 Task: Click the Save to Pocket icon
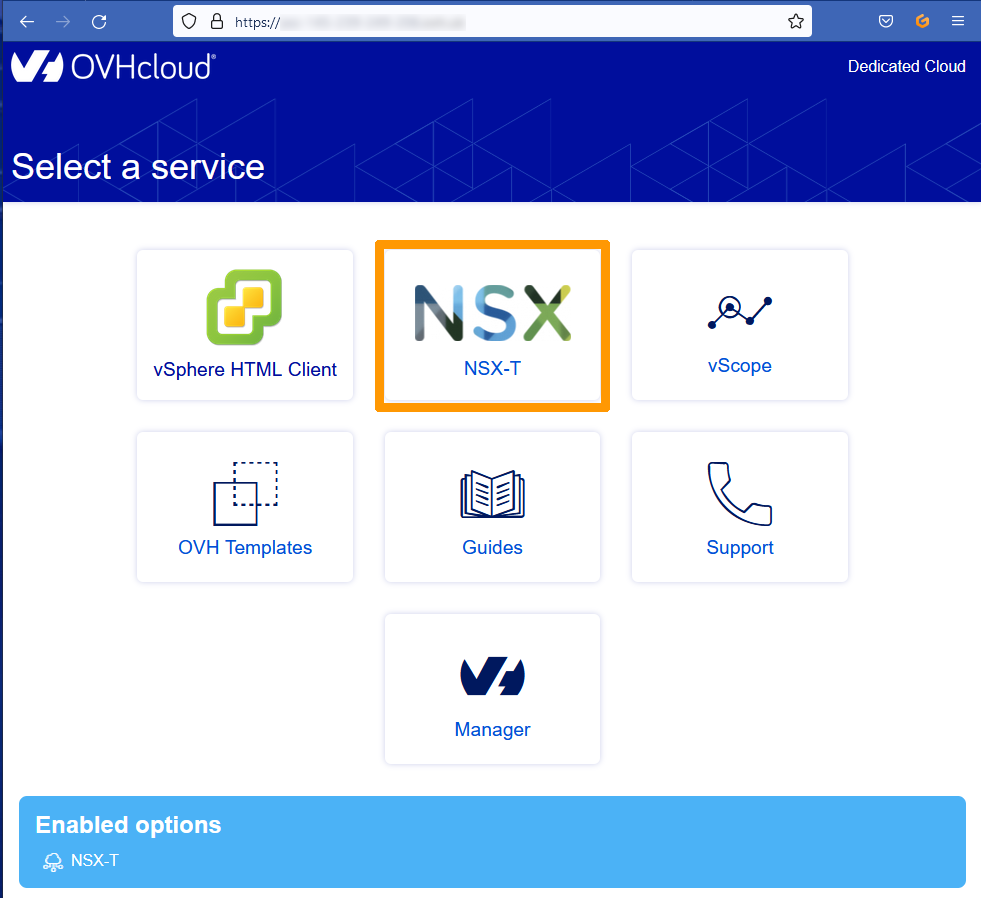[x=885, y=21]
